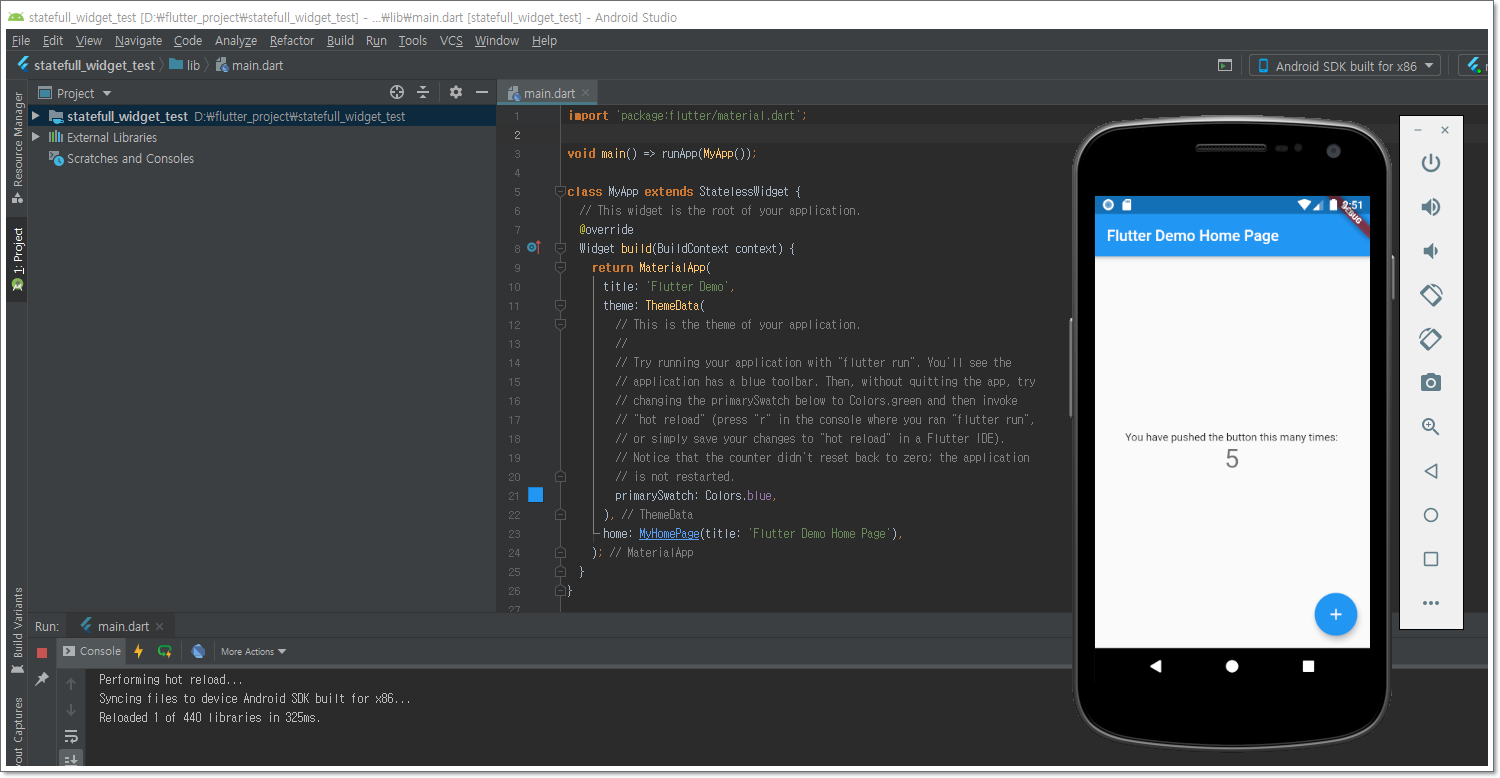The image size is (1500, 778).
Task: Open the More Actions dropdown
Action: click(x=253, y=651)
